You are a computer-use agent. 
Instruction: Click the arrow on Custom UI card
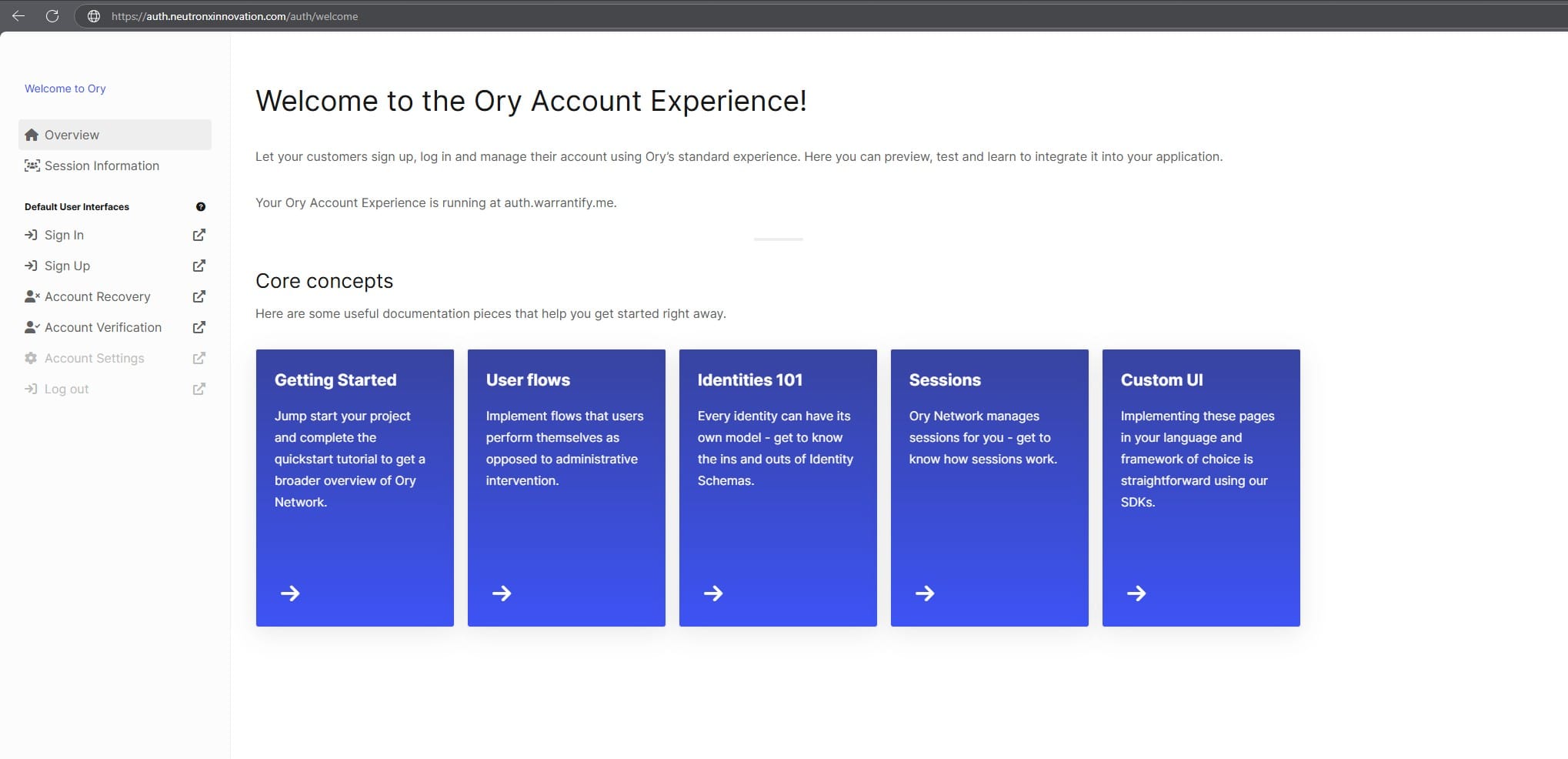[1136, 593]
